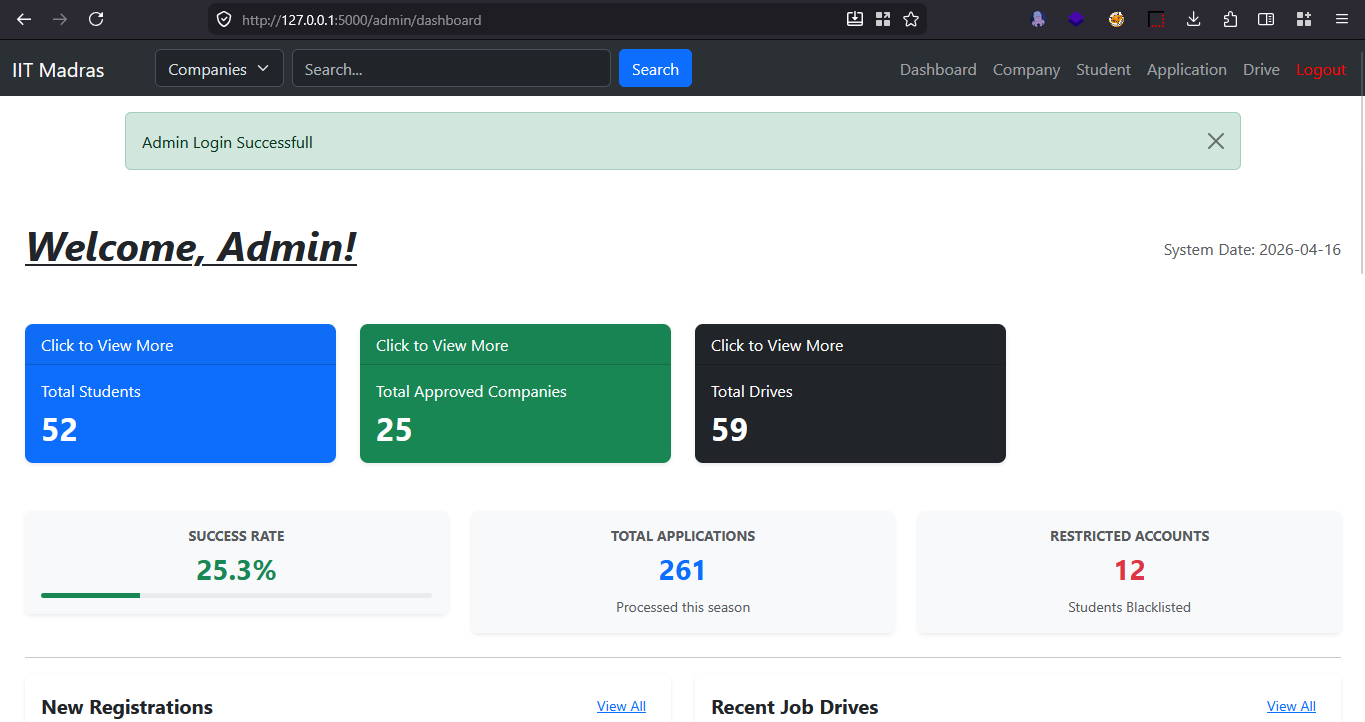
Task: Reload the page with the refresh icon
Action: 96,19
